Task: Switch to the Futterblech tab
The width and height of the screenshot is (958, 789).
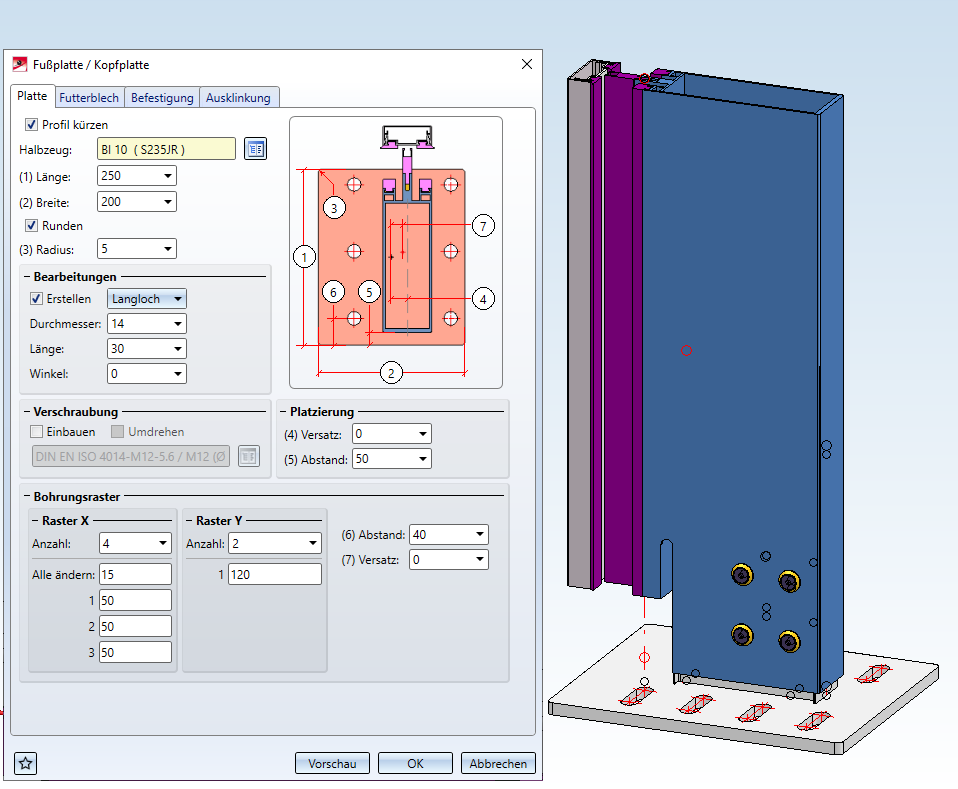Action: (x=89, y=97)
